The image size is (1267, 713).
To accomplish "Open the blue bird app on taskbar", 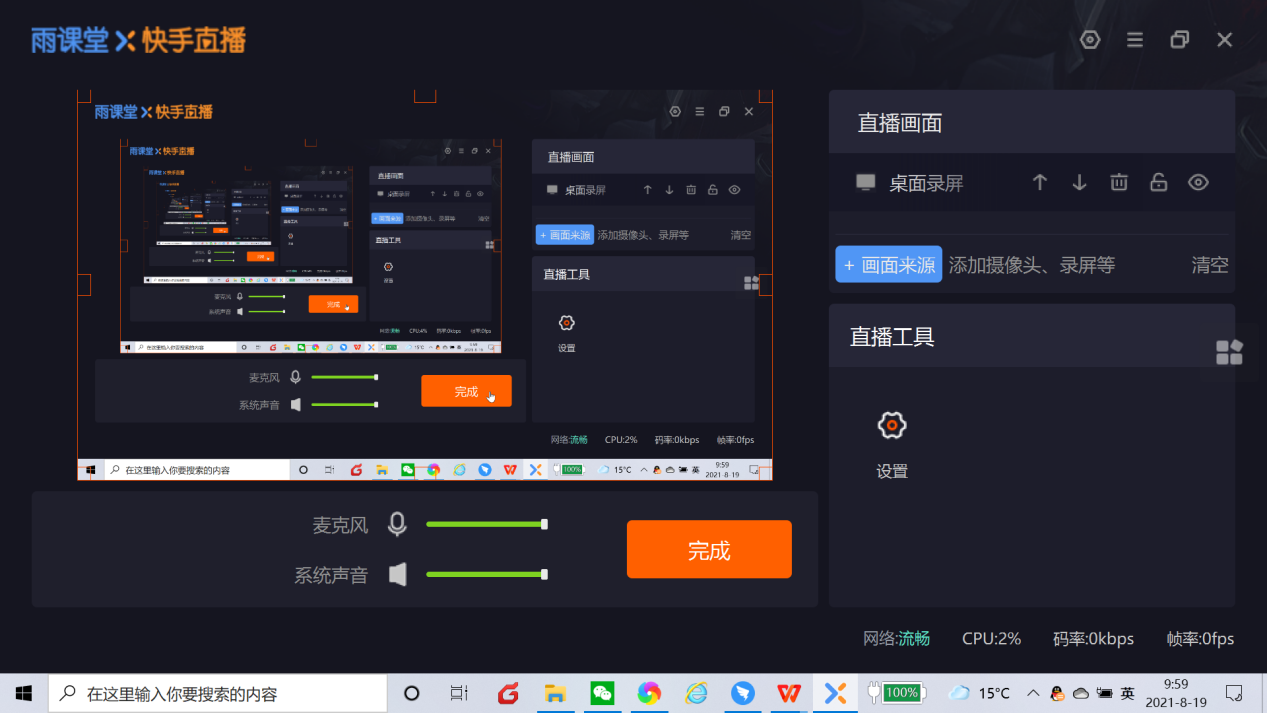I will click(743, 693).
